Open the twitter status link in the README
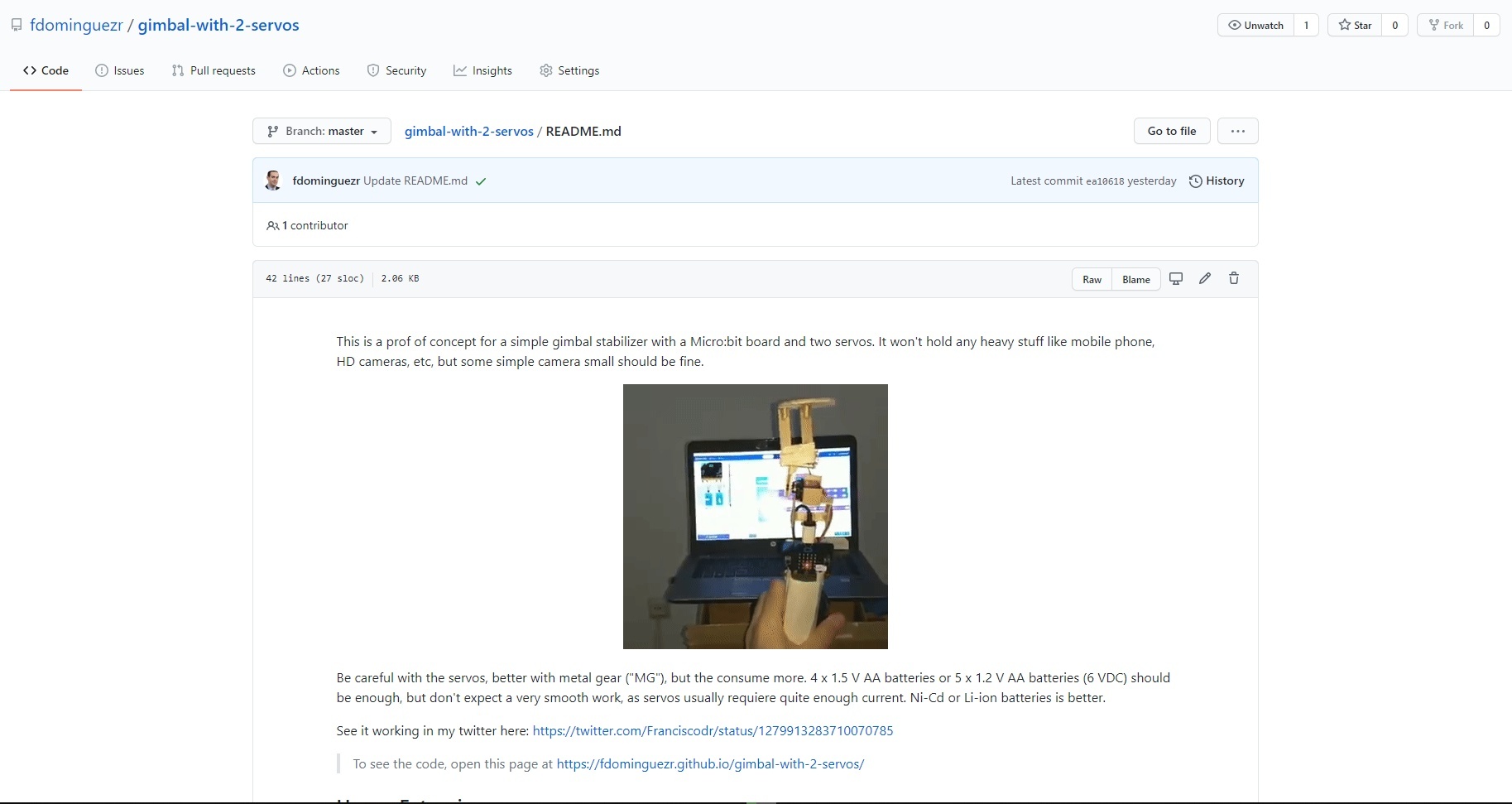This screenshot has height=804, width=1512. (713, 731)
